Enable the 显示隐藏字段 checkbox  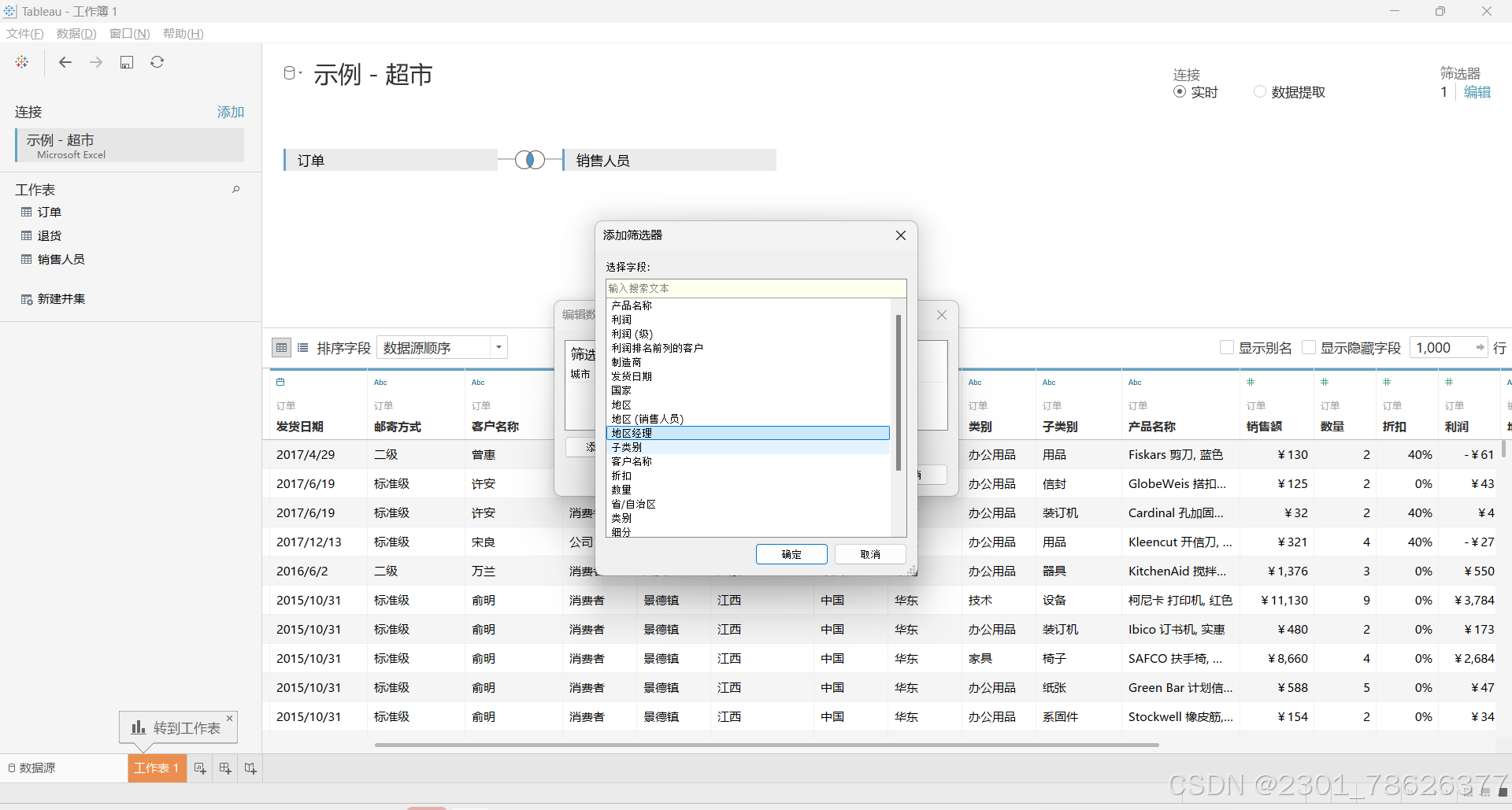click(x=1309, y=346)
